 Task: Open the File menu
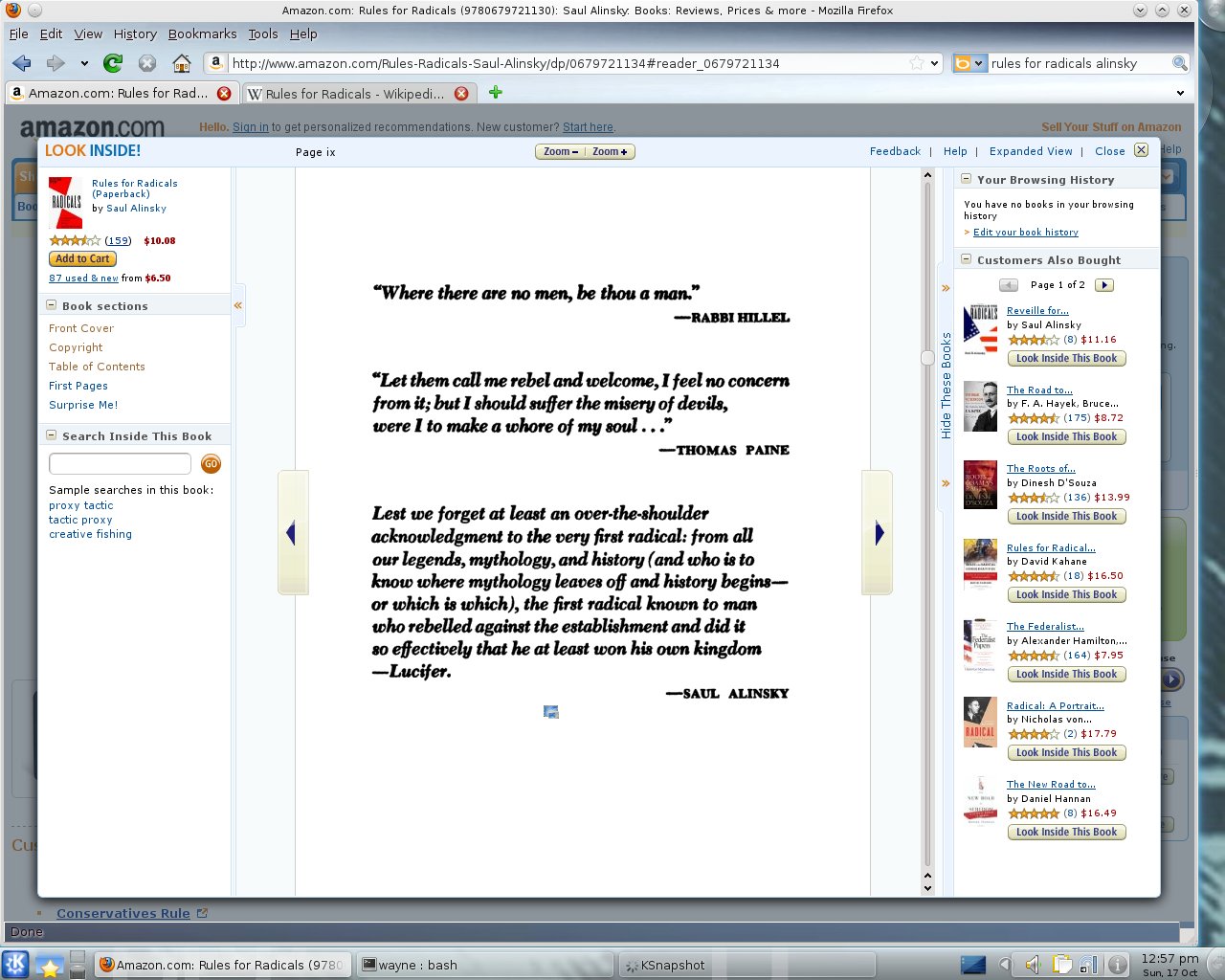click(18, 33)
